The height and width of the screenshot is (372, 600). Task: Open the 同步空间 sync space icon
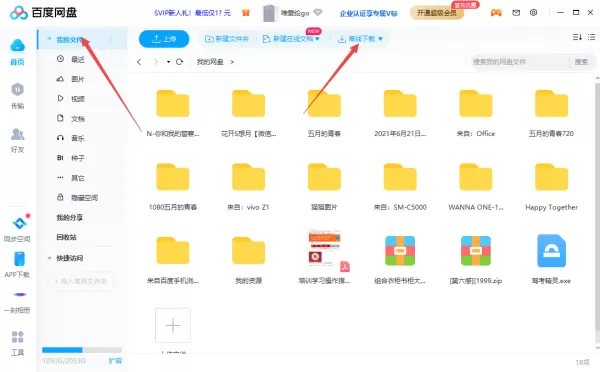click(19, 223)
